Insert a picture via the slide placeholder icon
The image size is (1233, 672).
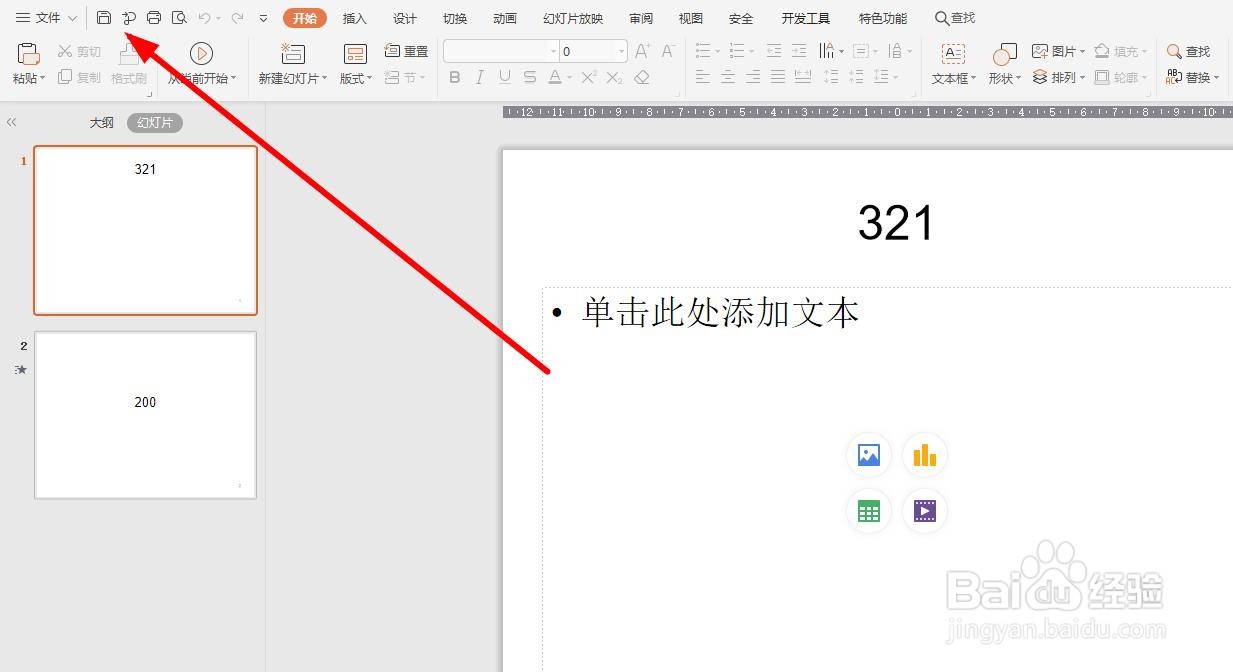tap(868, 455)
